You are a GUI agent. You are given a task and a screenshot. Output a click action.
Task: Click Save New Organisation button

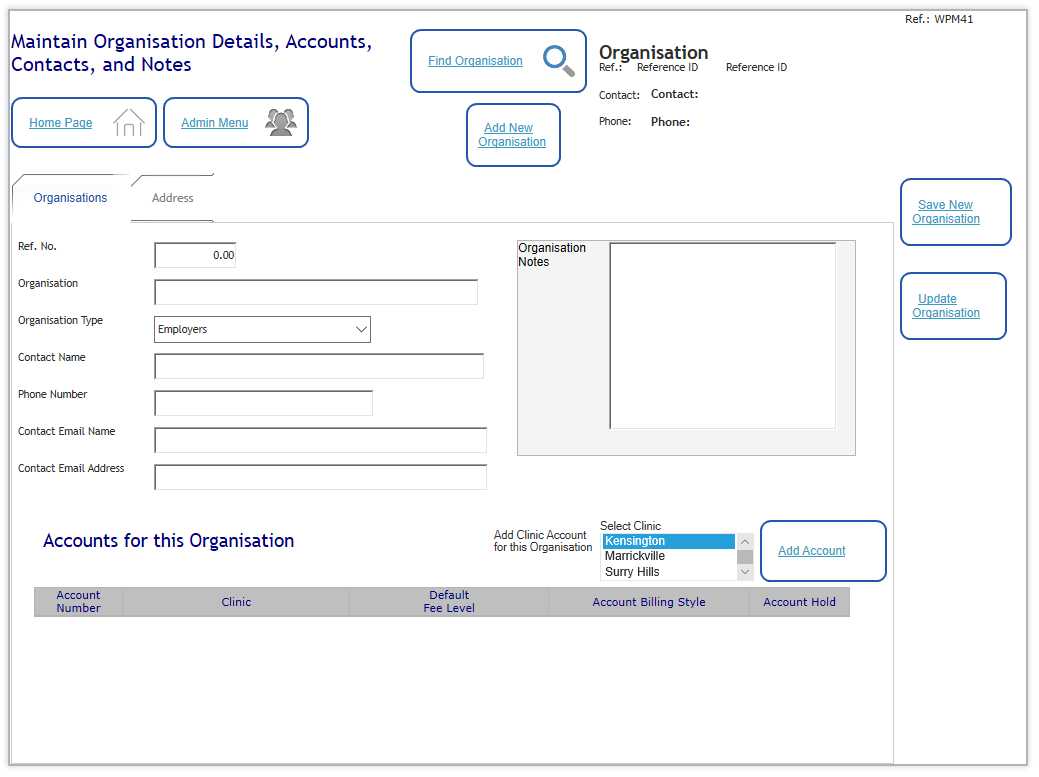pos(956,212)
